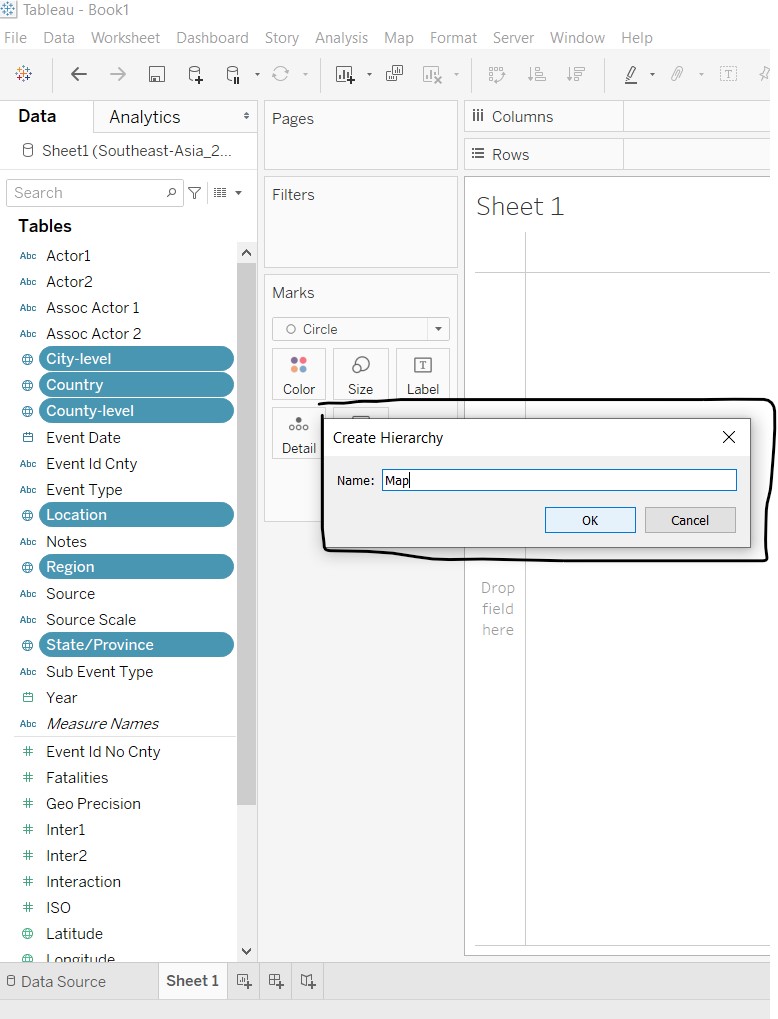Cancel the Create Hierarchy dialog
This screenshot has height=1019, width=778.
690,520
